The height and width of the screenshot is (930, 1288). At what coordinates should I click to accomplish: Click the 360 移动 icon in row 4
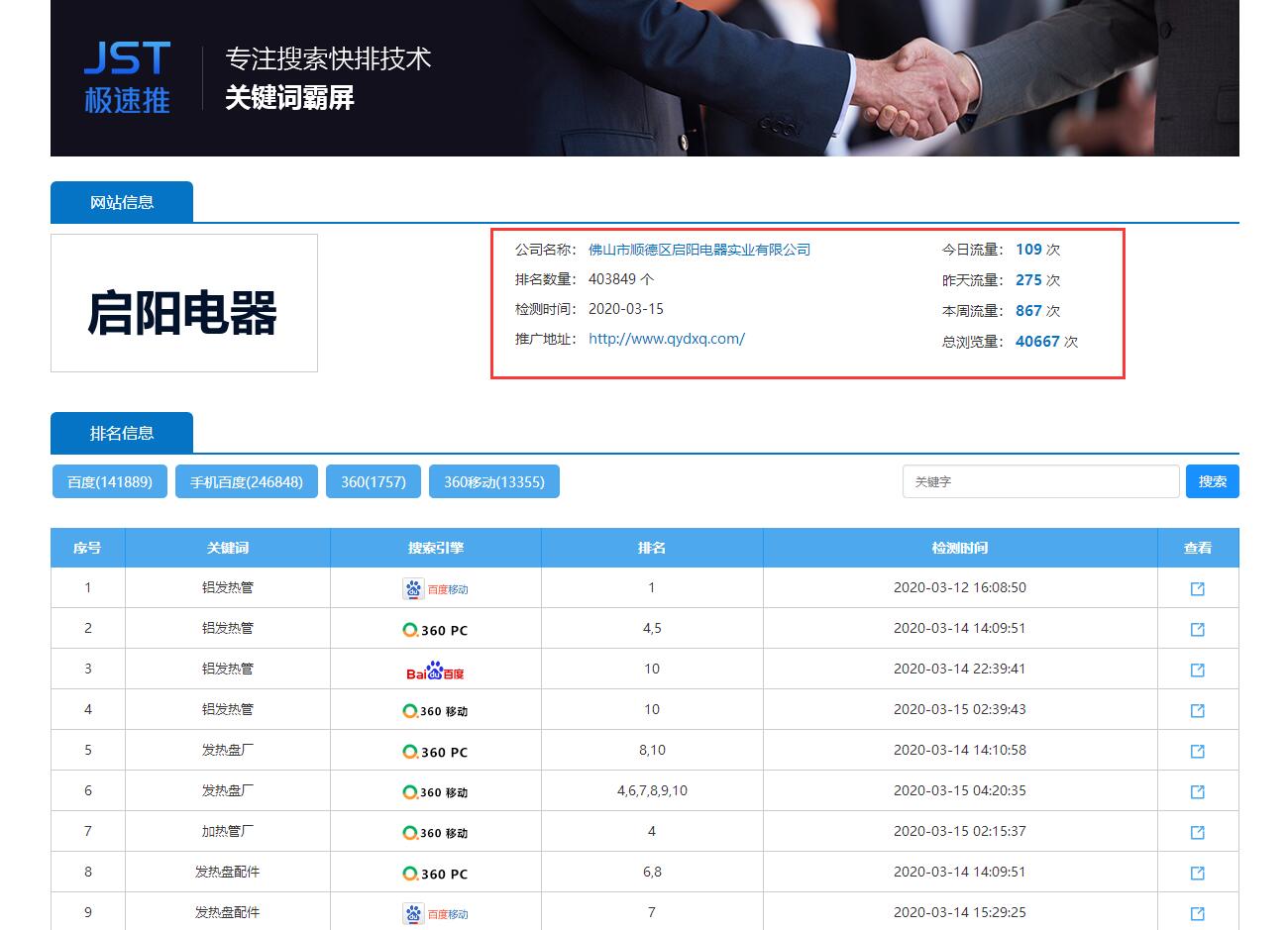tap(436, 709)
